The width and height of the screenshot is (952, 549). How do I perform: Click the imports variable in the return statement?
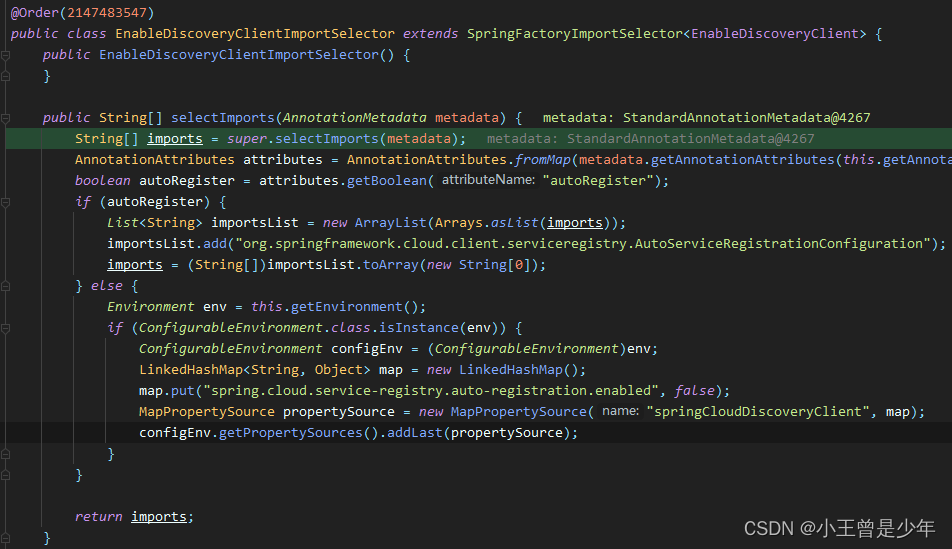[x=159, y=517]
